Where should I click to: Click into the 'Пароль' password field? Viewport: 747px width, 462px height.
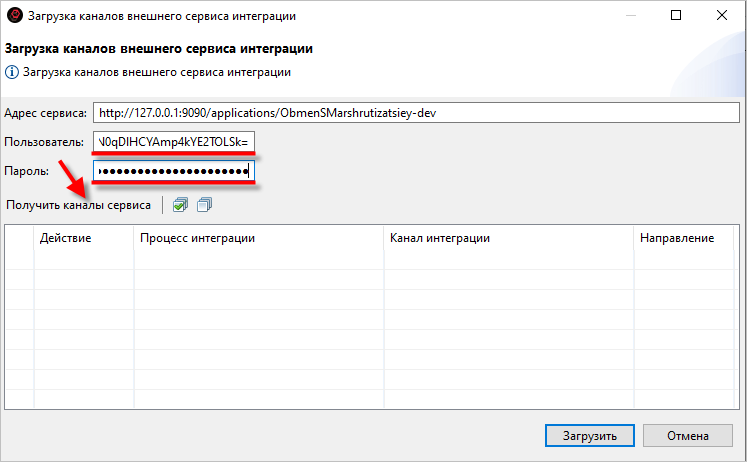(174, 171)
